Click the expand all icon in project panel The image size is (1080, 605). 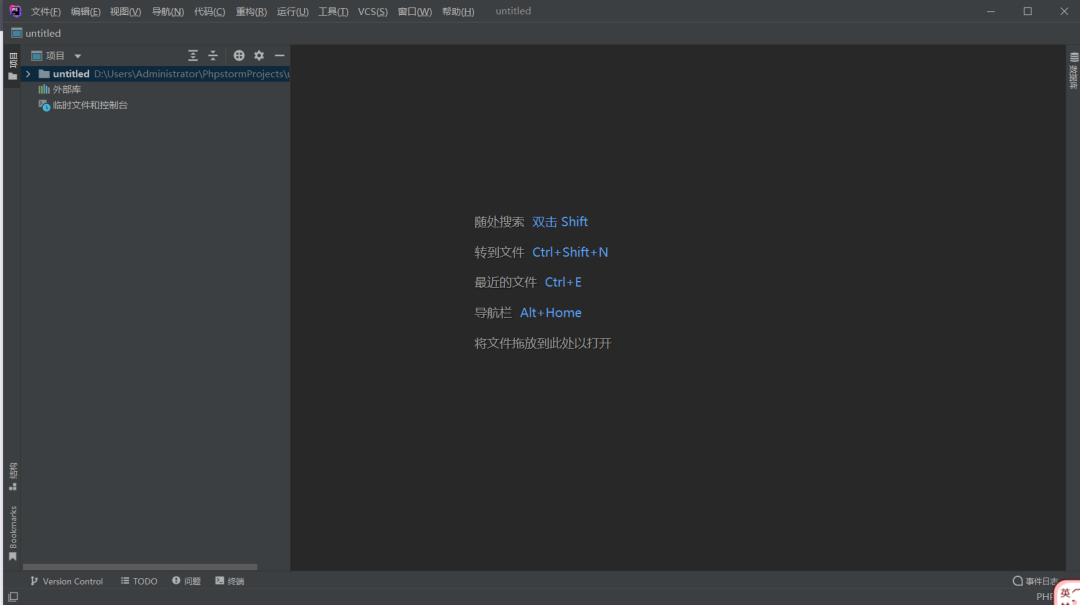pyautogui.click(x=193, y=56)
